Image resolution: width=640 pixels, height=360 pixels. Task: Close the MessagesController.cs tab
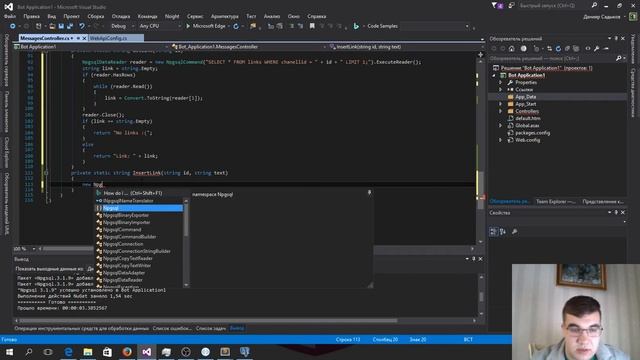coord(84,38)
